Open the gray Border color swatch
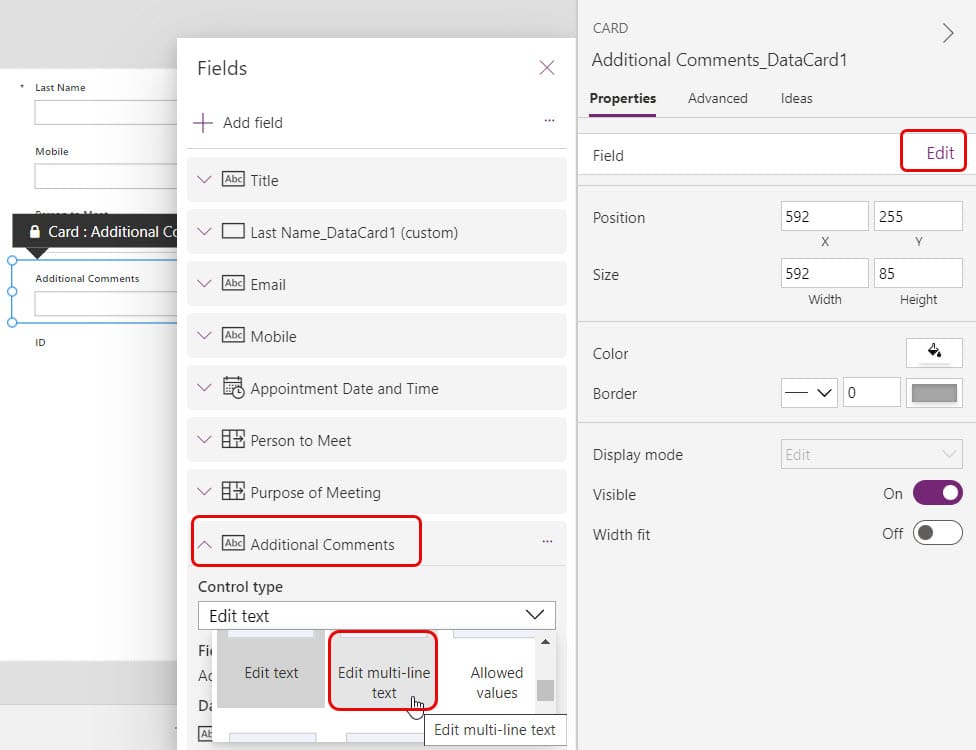This screenshot has width=976, height=750. (934, 393)
